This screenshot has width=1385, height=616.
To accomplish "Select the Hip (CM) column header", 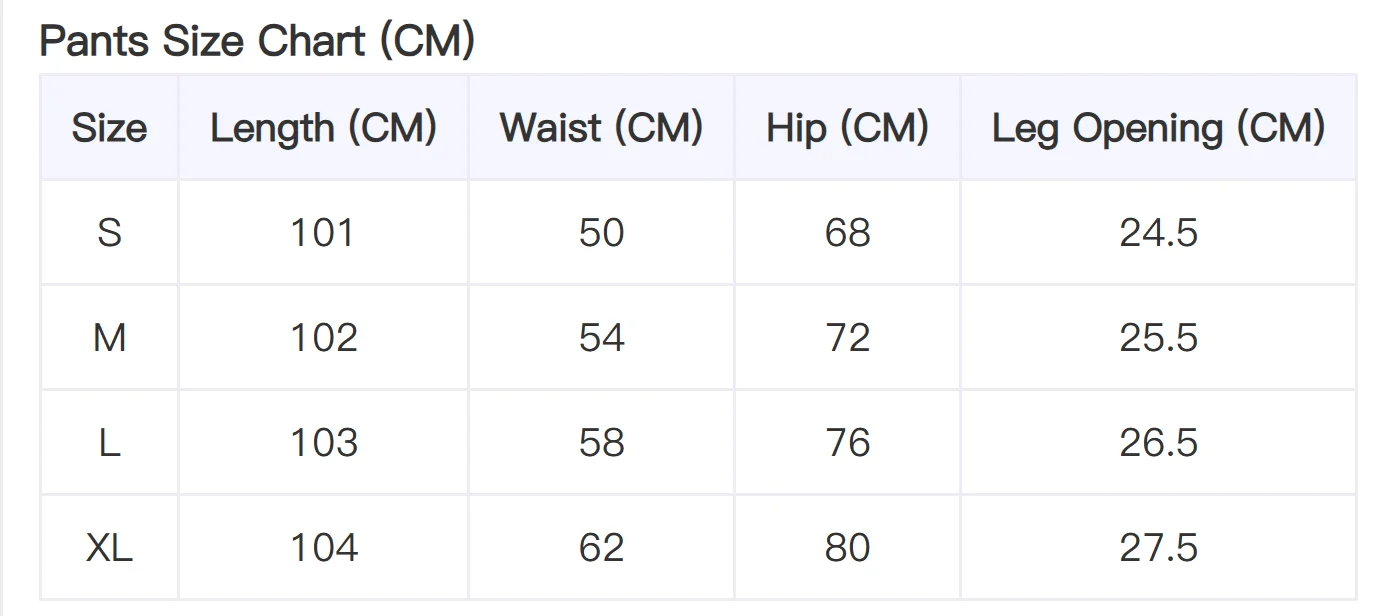I will point(847,128).
